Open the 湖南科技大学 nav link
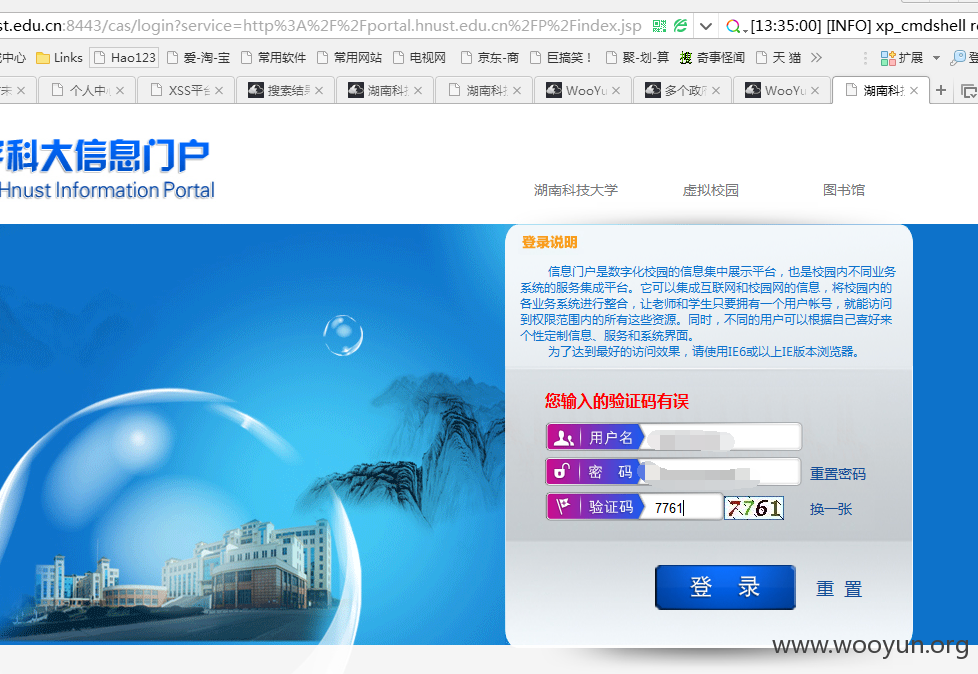Screen dimensions: 978x674 tap(576, 190)
